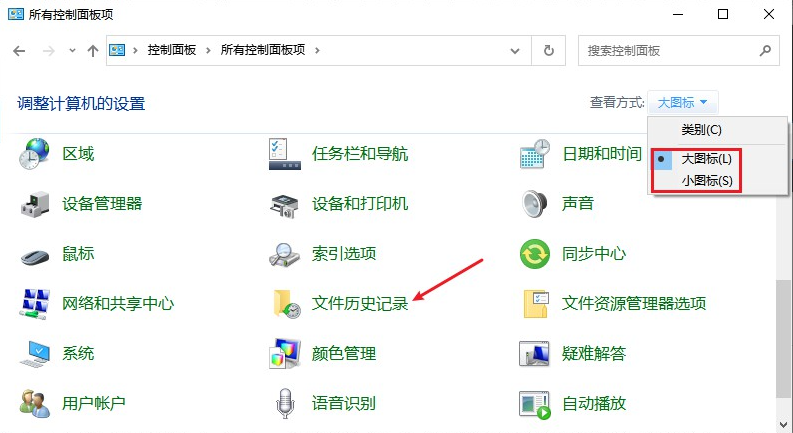Open the 疑难解答 icon
Image resolution: width=793 pixels, height=433 pixels.
tap(534, 354)
